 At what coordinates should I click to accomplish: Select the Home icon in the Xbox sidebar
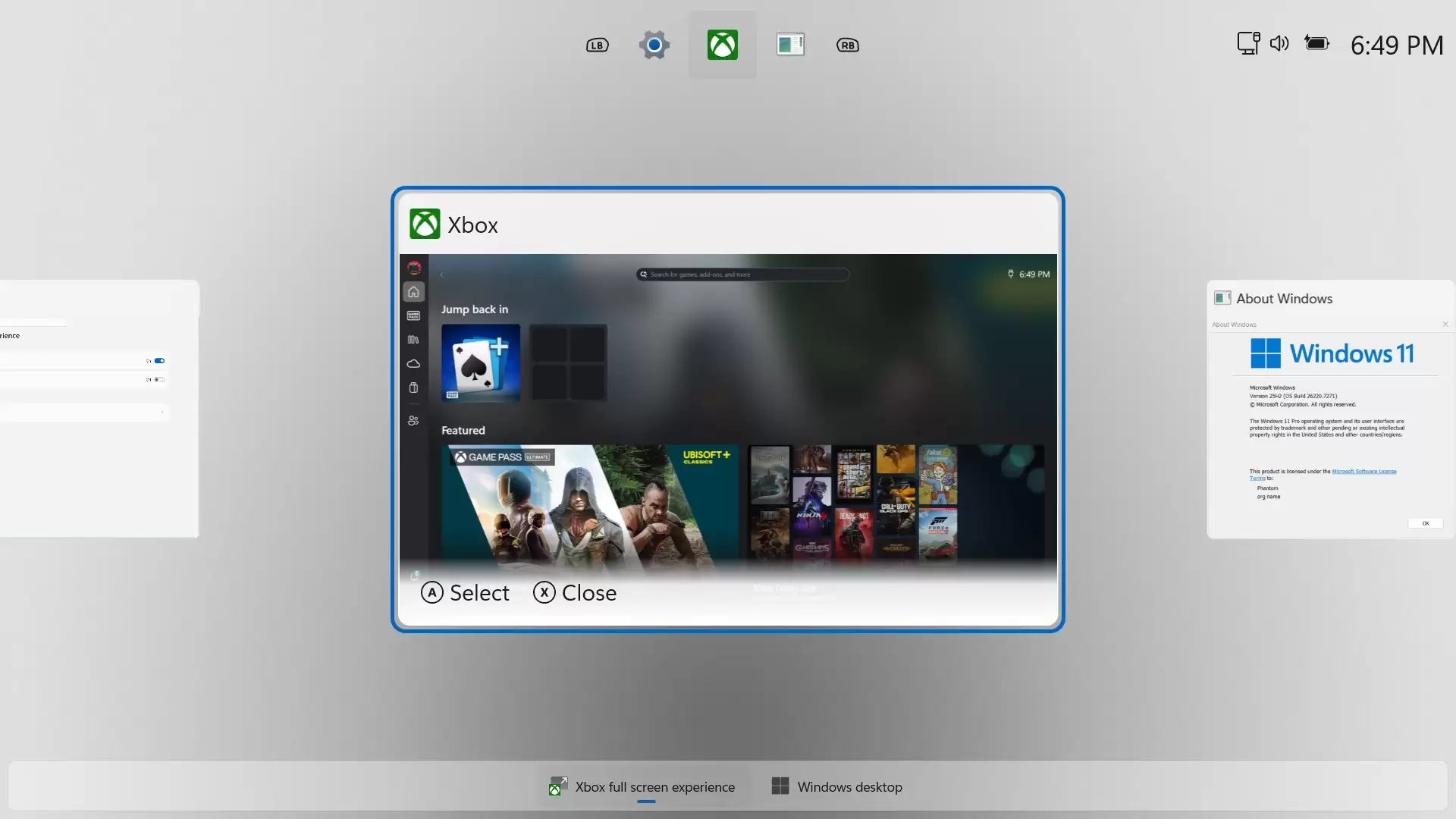point(412,292)
